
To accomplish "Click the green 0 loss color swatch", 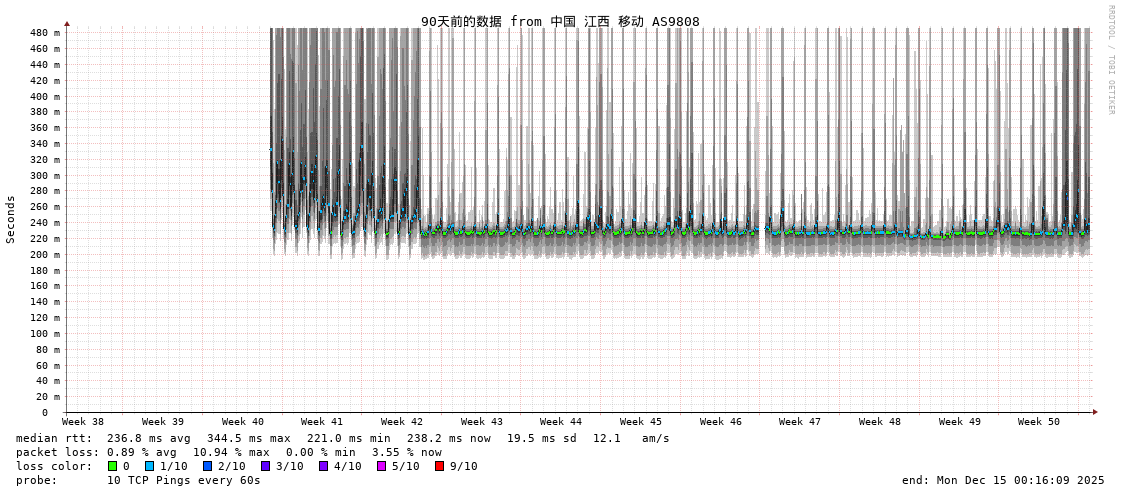I will pos(112,466).
